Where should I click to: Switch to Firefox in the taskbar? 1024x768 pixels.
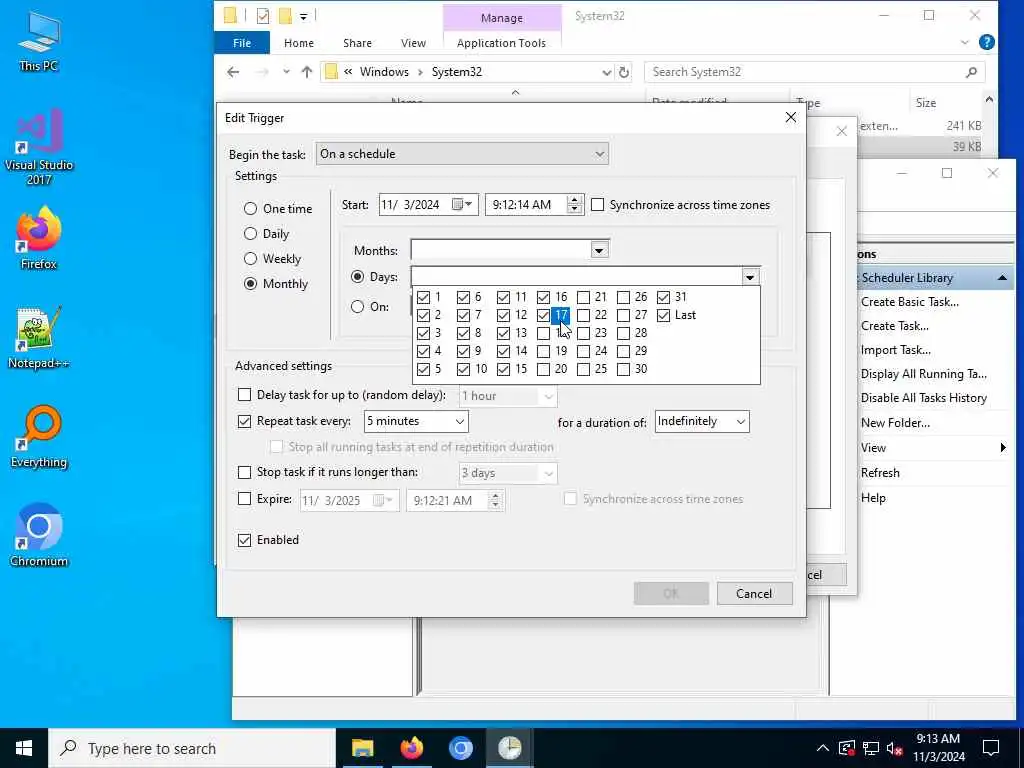tap(411, 748)
